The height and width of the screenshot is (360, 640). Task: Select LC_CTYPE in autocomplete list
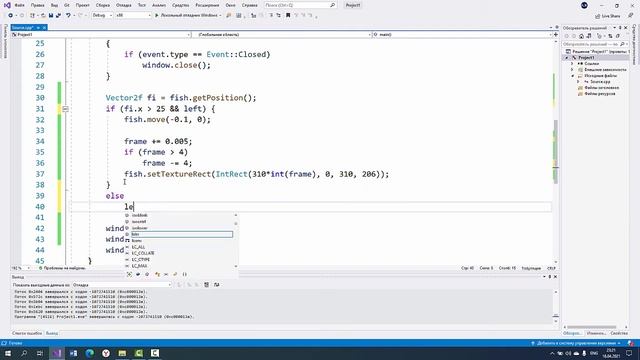click(141, 260)
